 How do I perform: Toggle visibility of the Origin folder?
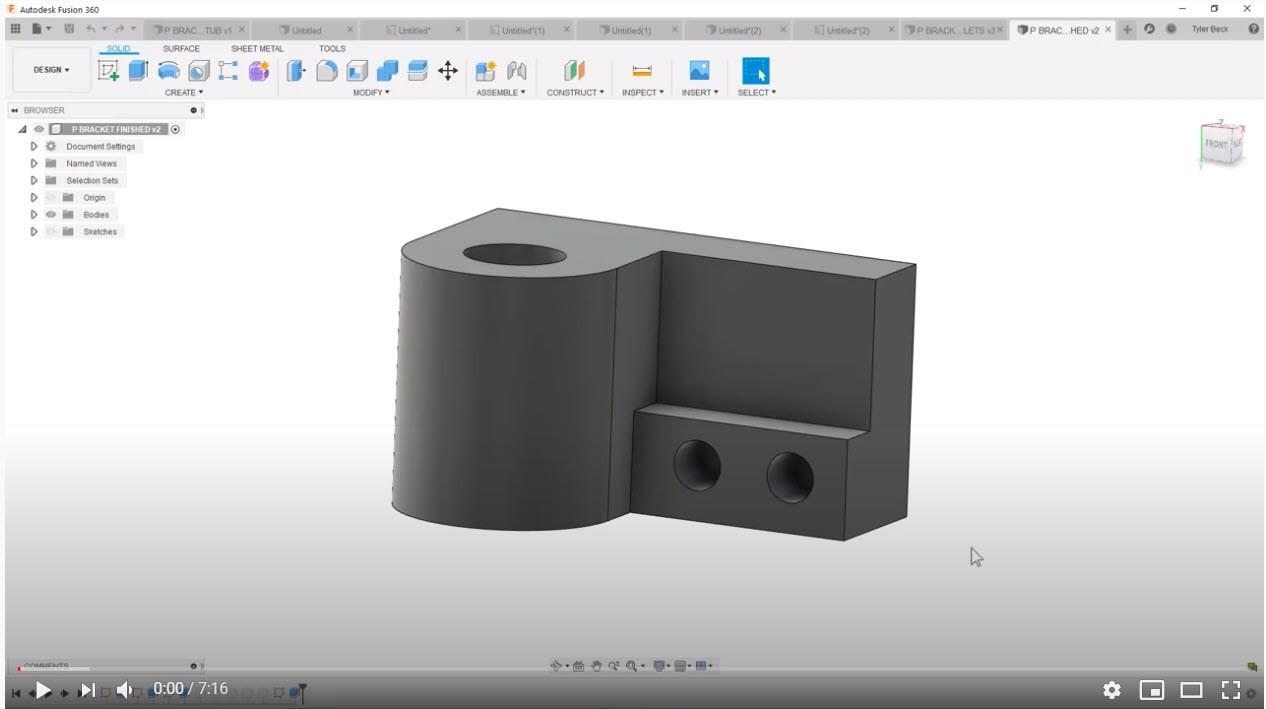click(x=51, y=198)
